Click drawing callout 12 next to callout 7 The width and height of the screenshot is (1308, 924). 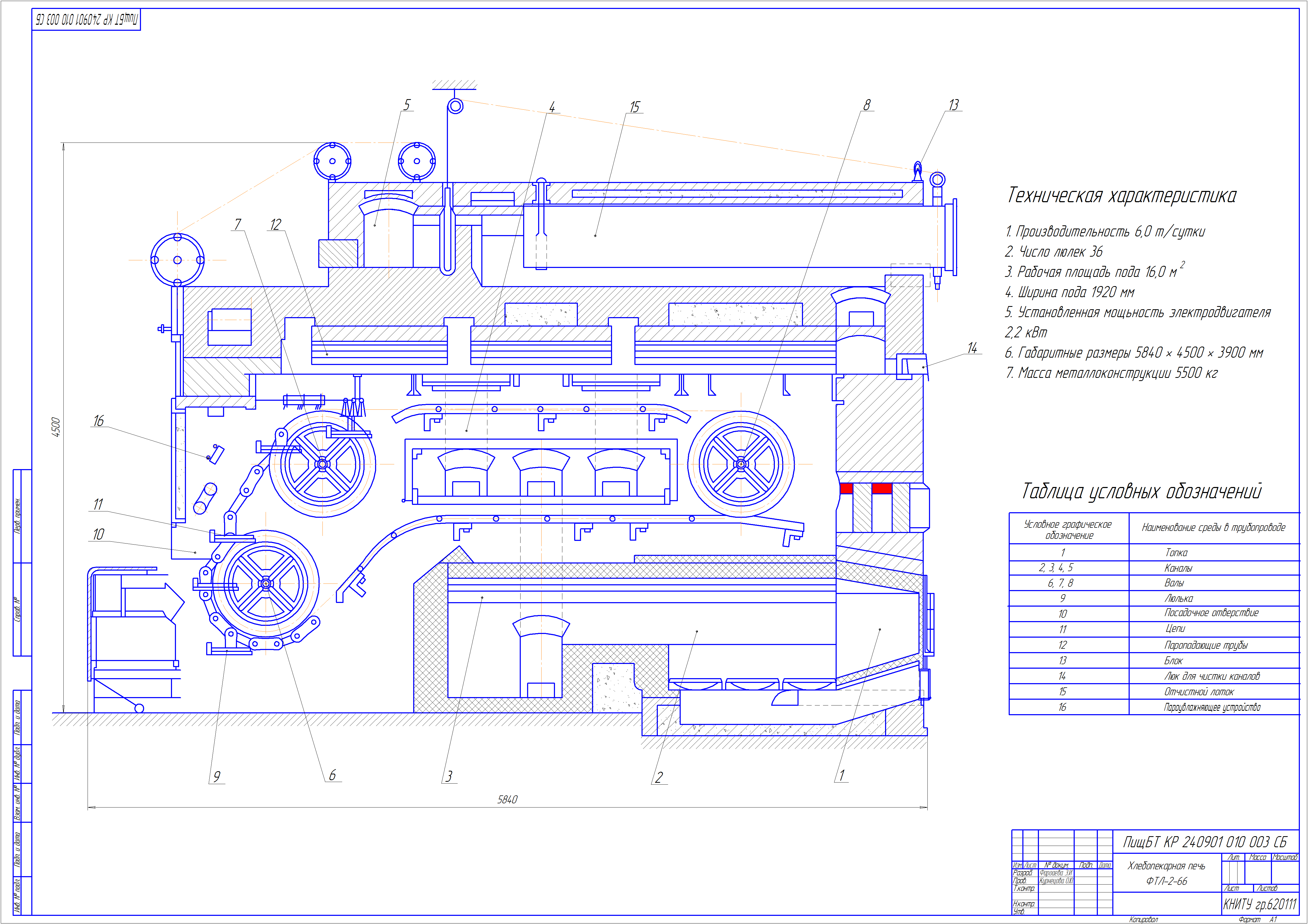point(276,225)
